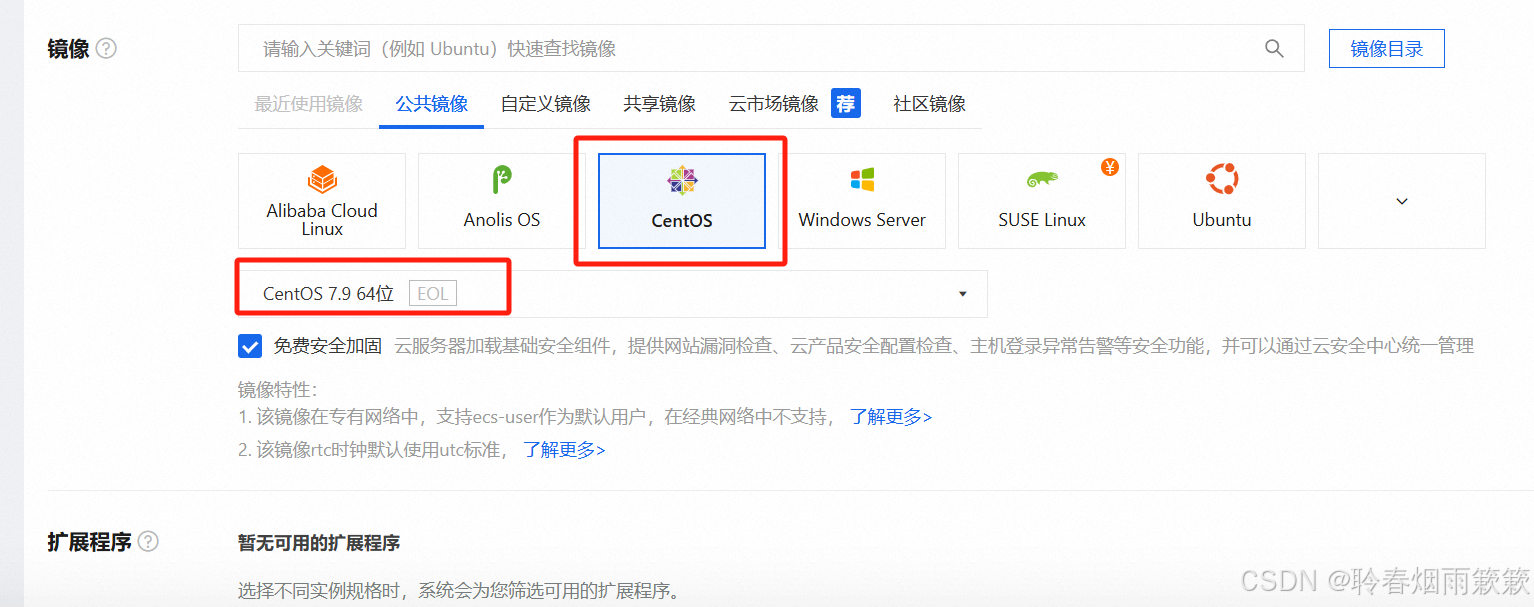Image resolution: width=1534 pixels, height=607 pixels.
Task: Focus the image keyword search field
Action: tap(771, 48)
